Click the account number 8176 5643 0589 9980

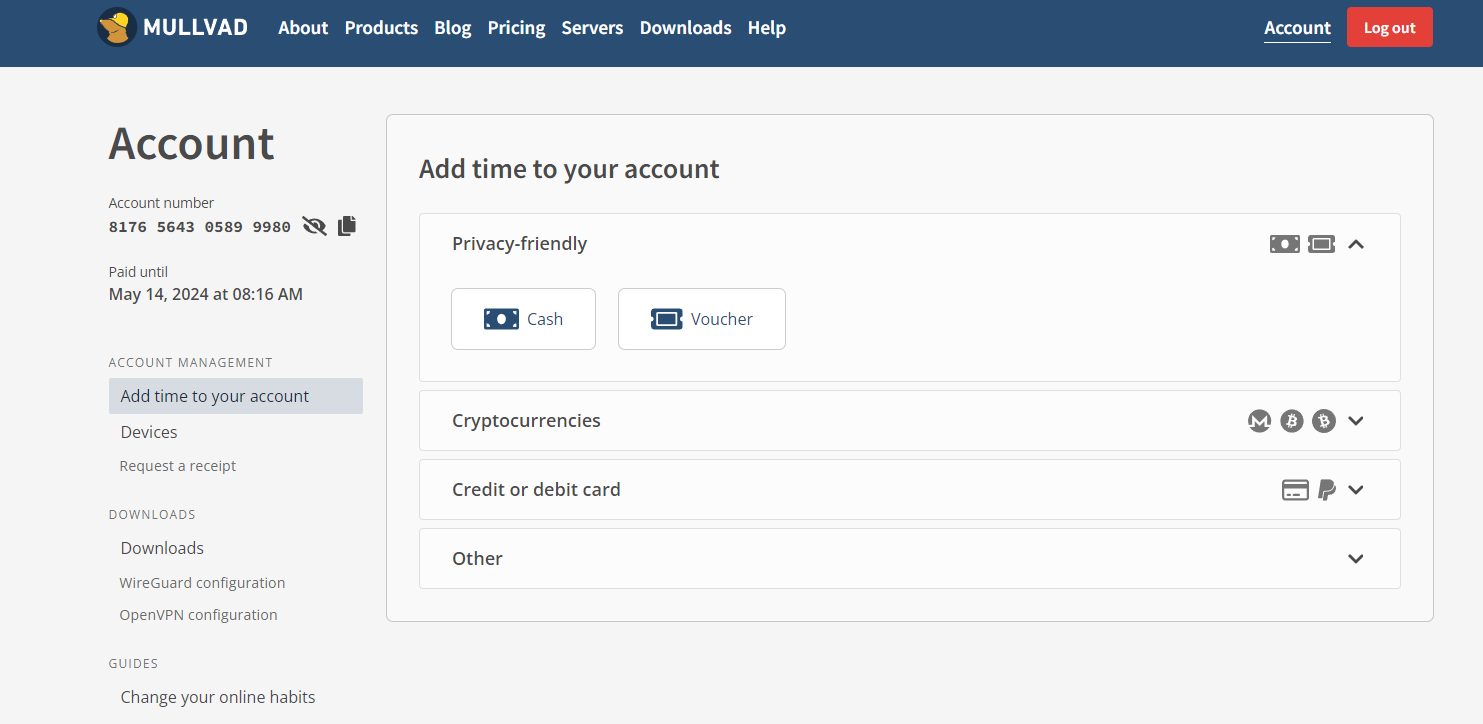click(200, 227)
